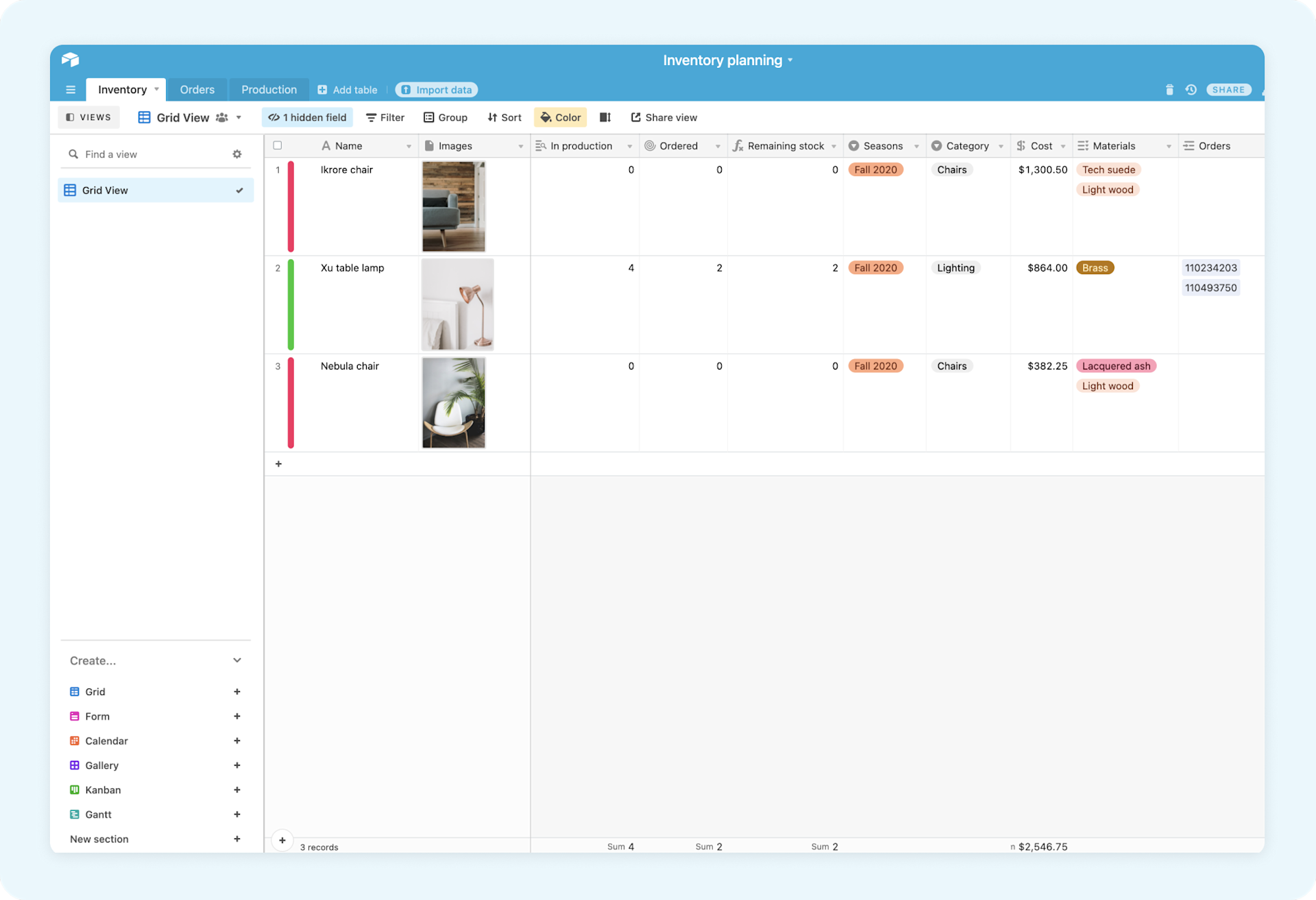The width and height of the screenshot is (1316, 900).
Task: Click the Fall 2020 tag on Xu table lamp
Action: 875,267
